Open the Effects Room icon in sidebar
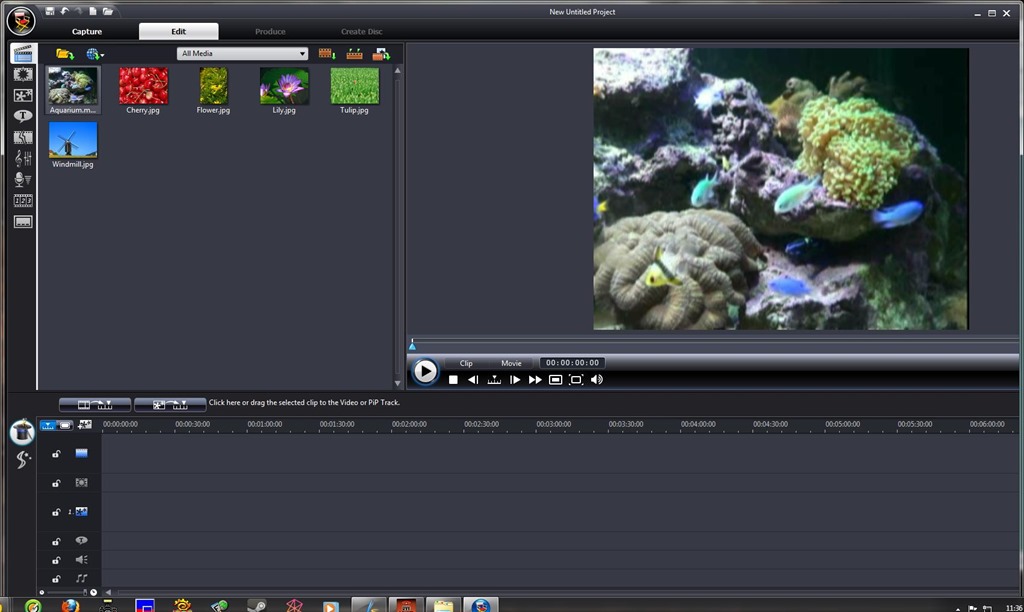The width and height of the screenshot is (1024, 612). click(22, 74)
